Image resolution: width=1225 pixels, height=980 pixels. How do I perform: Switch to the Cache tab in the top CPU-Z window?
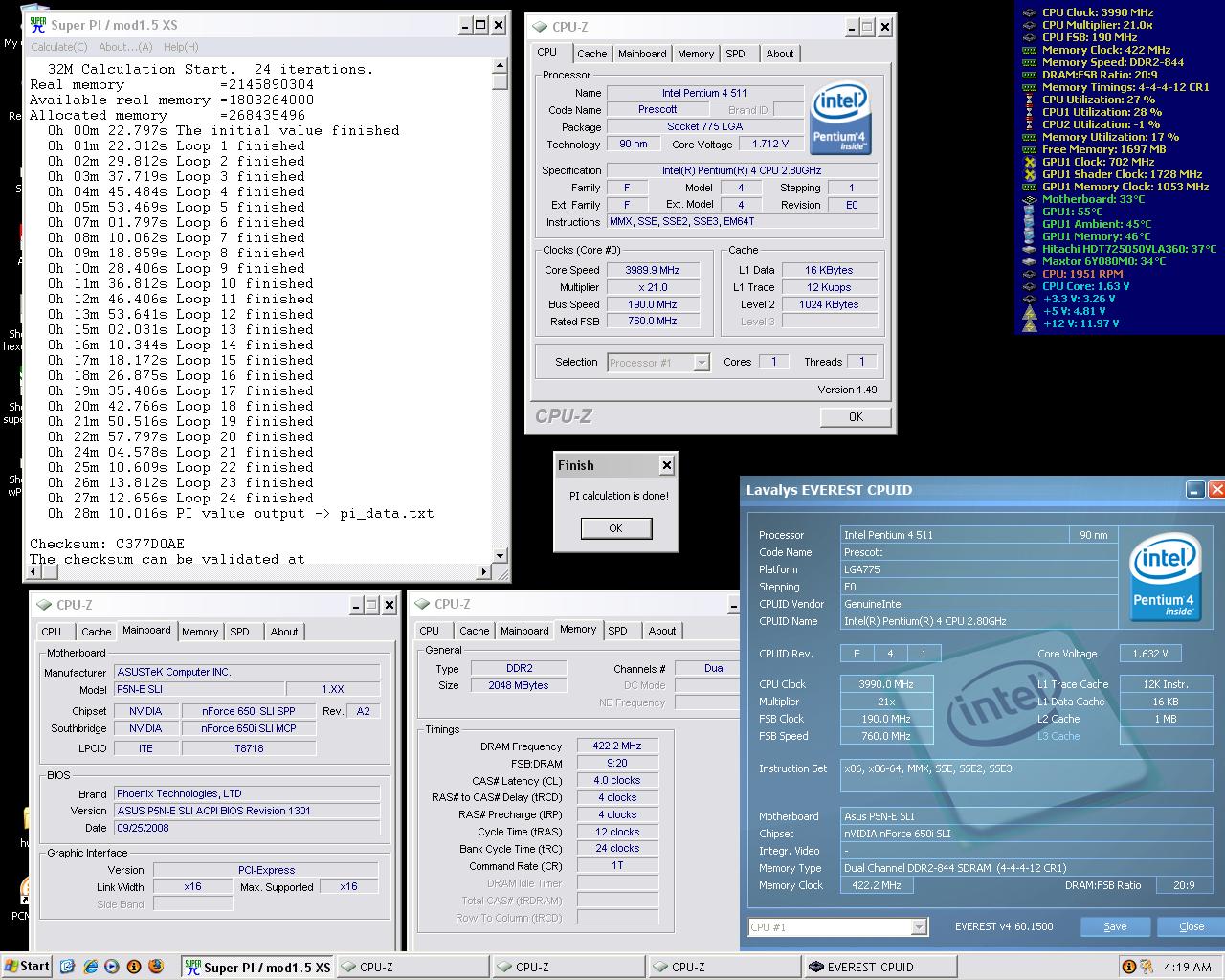591,54
